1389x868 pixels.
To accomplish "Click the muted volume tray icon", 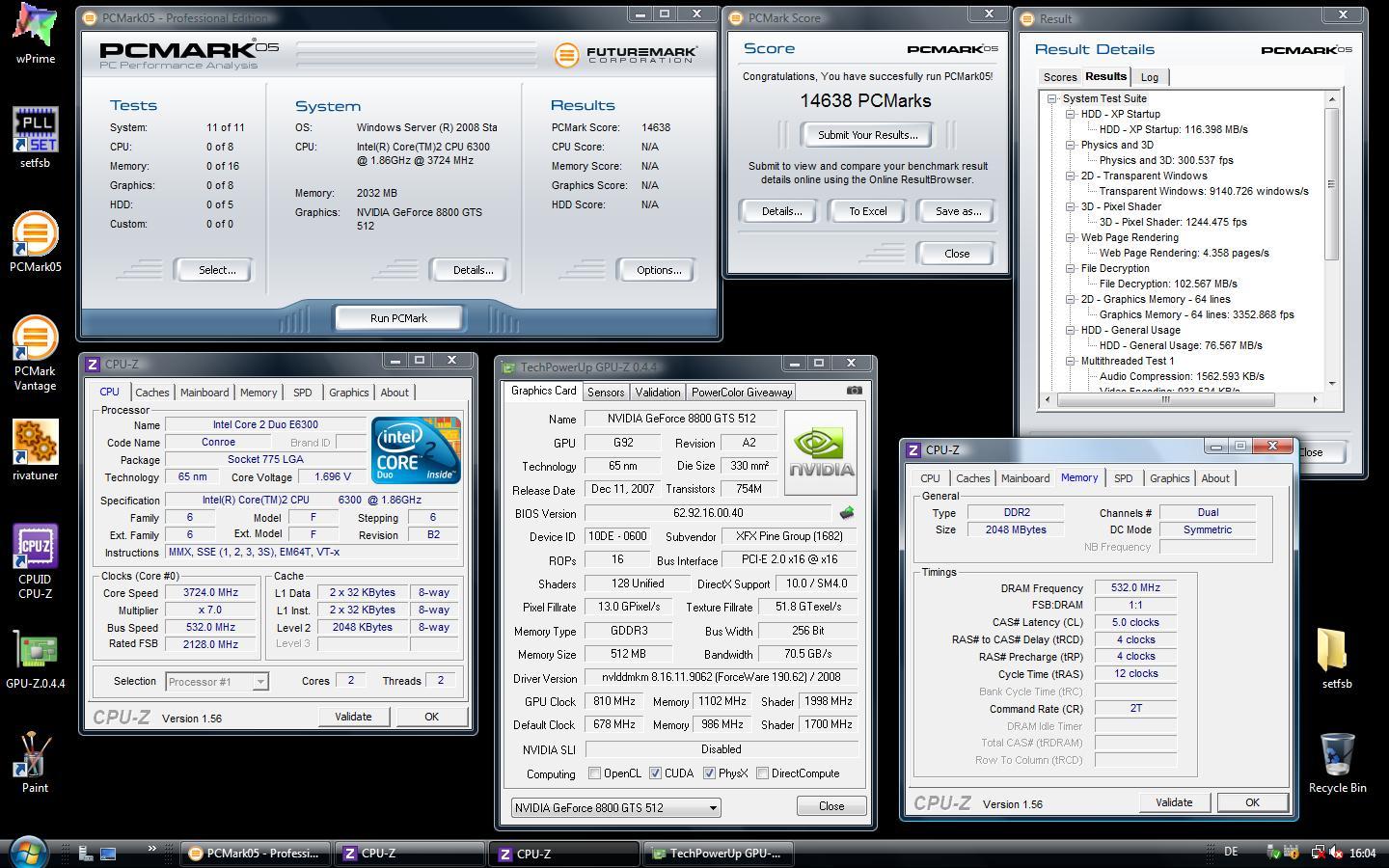I will click(x=1336, y=853).
